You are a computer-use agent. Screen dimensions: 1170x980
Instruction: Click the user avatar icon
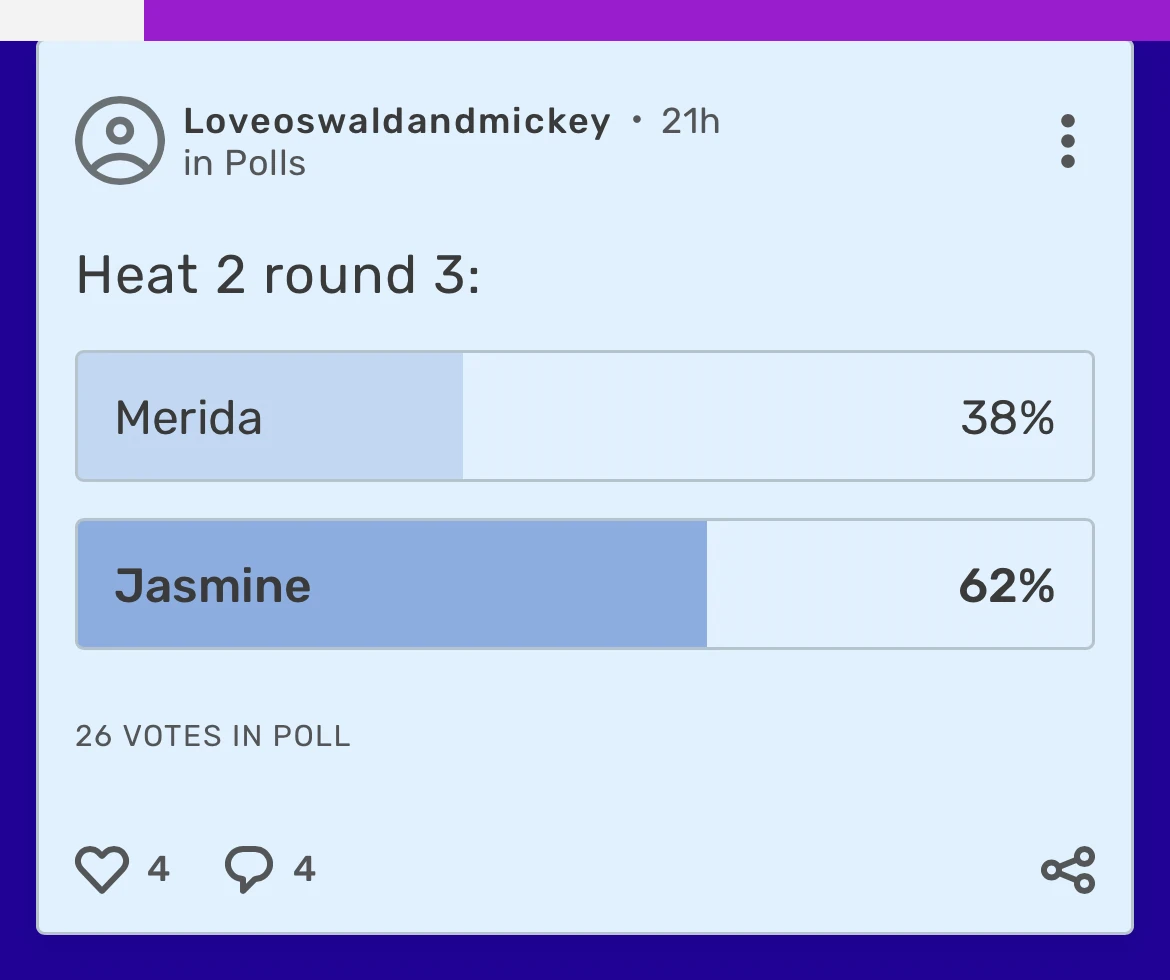pyautogui.click(x=120, y=140)
